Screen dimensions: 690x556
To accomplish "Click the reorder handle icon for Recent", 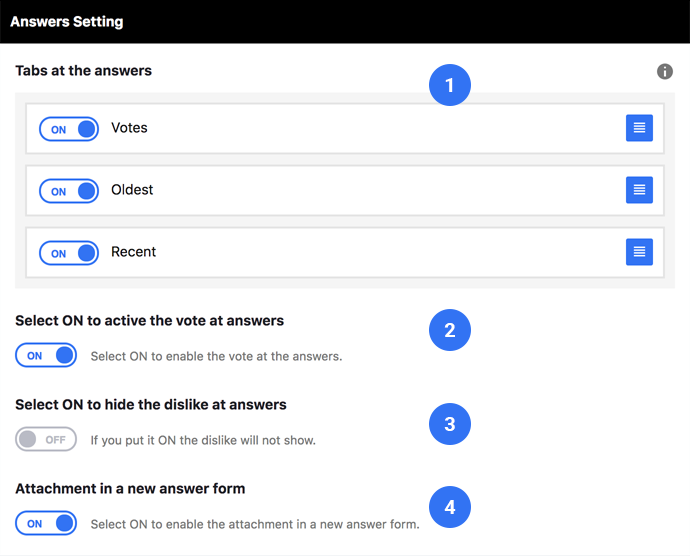I will click(639, 252).
